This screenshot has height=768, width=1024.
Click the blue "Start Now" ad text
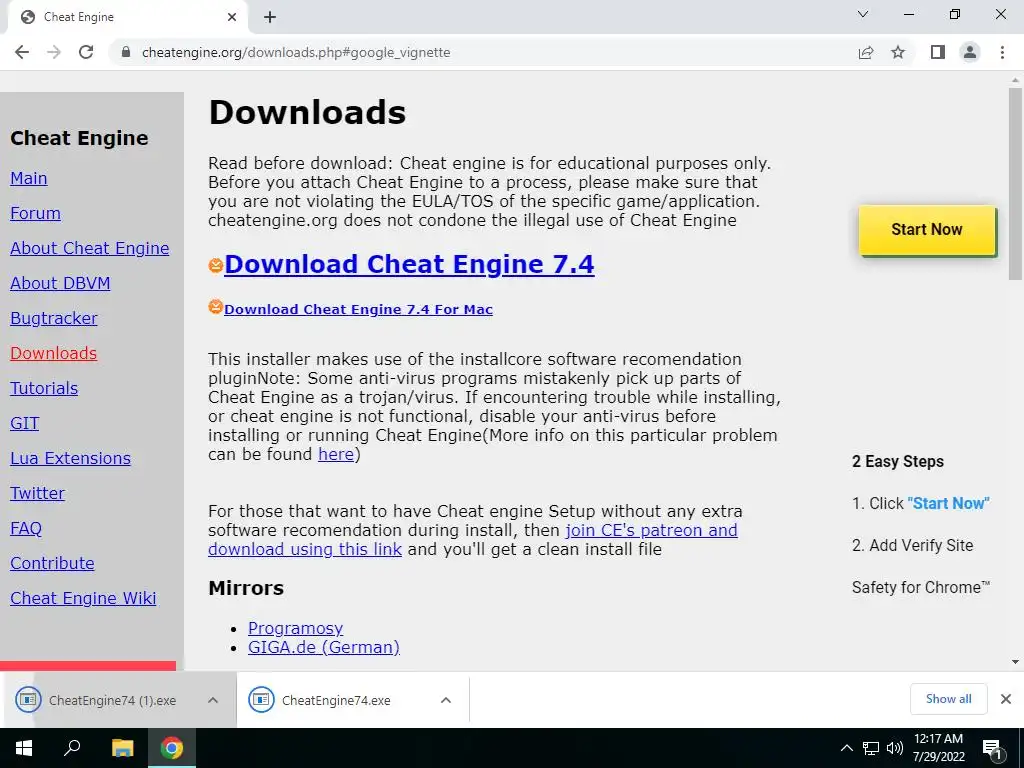coord(948,504)
